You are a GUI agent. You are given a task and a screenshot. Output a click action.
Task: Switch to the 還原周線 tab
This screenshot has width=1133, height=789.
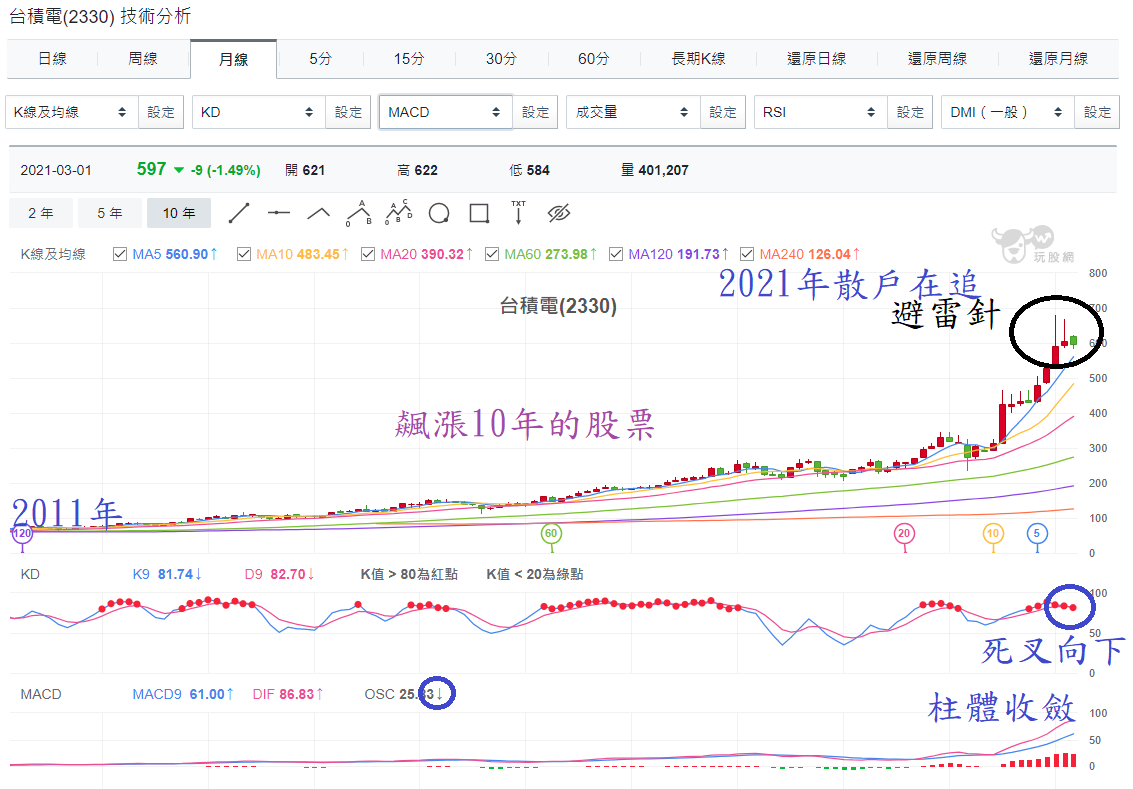(x=937, y=59)
